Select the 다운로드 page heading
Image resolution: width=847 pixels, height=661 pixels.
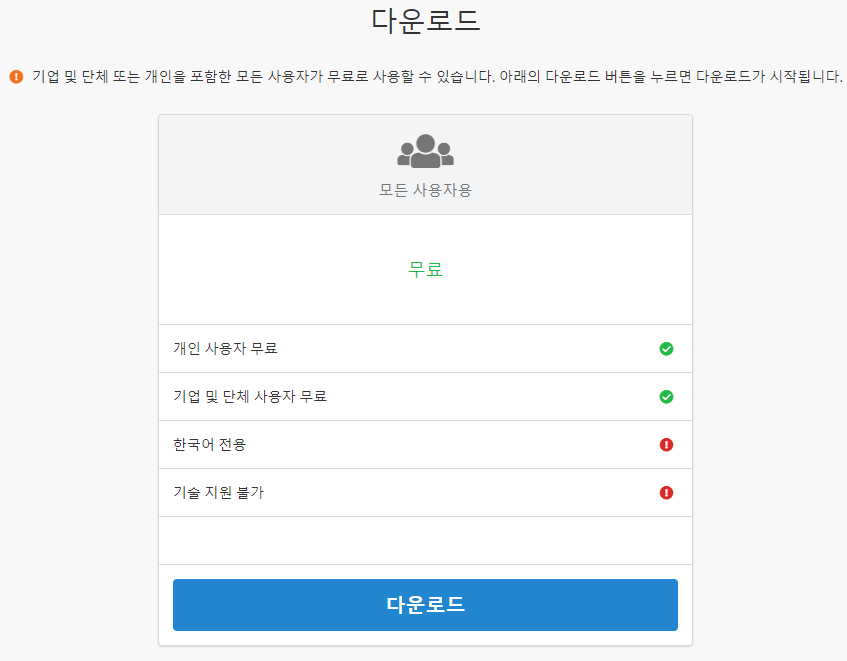coord(426,21)
